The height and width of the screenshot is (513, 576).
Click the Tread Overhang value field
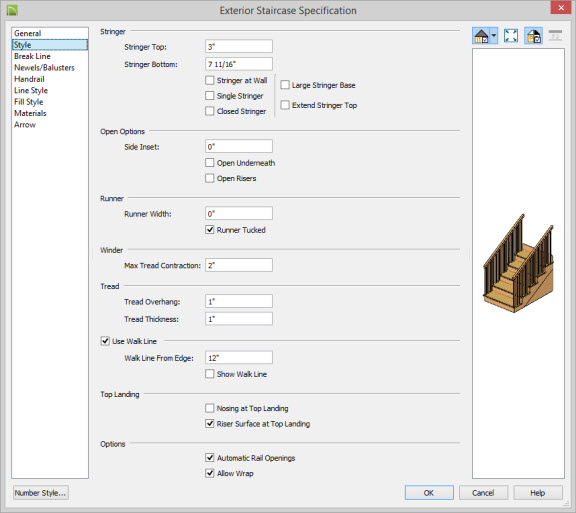[x=239, y=301]
